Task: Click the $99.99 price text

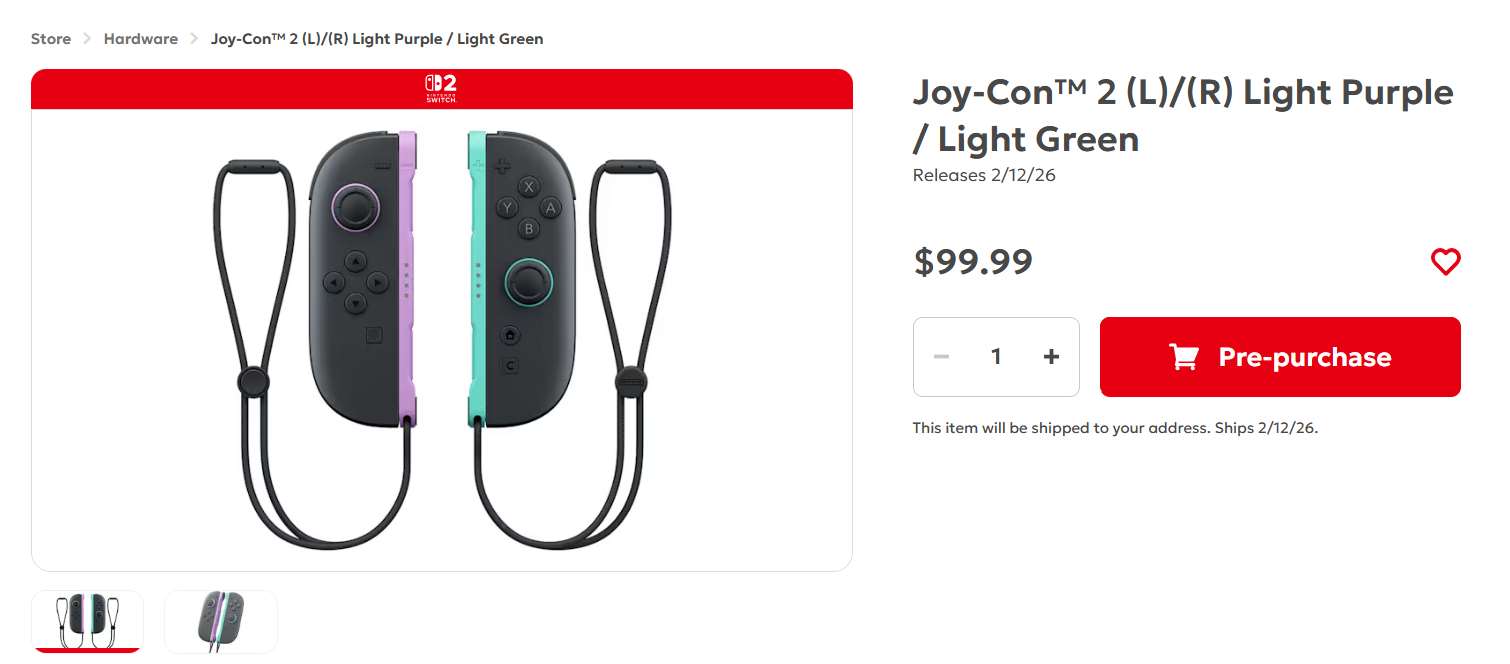Action: pos(973,261)
